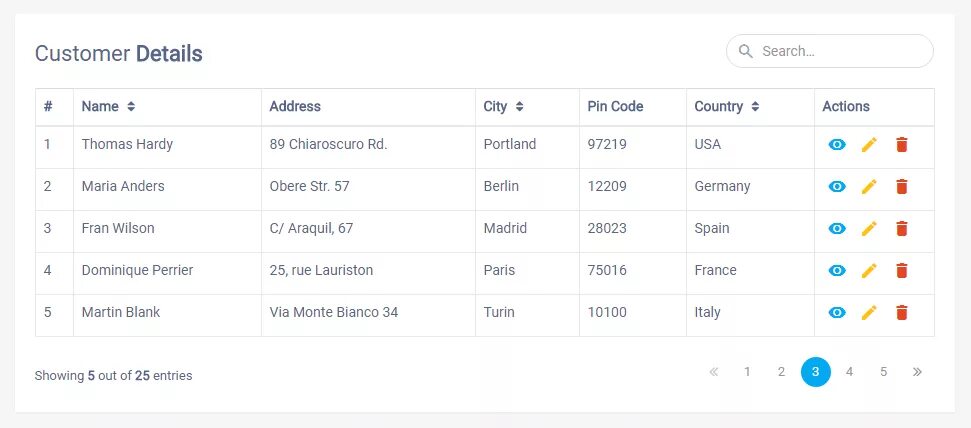The image size is (971, 428).
Task: View Fran Wilson's record with eye icon
Action: pos(837,229)
